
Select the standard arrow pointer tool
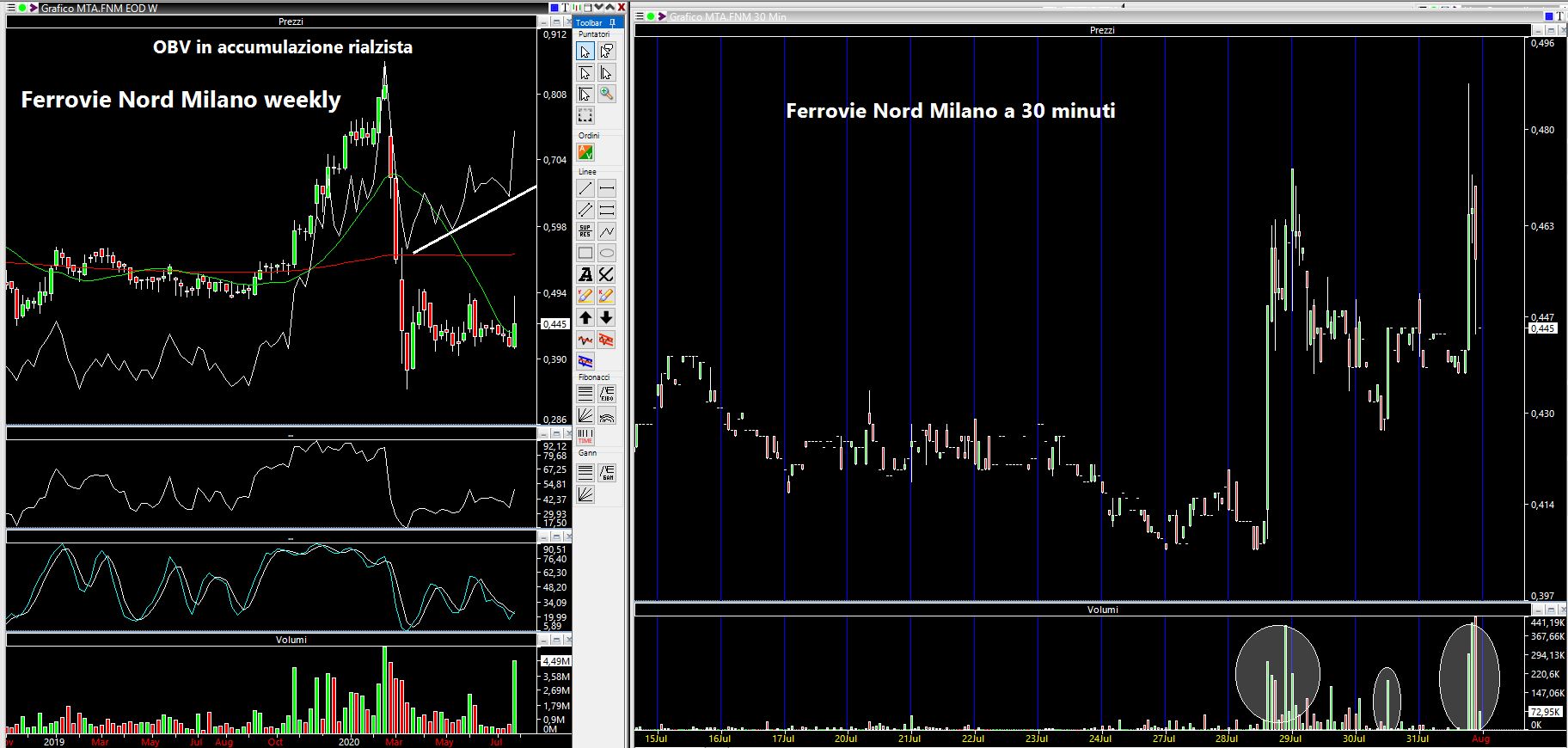click(x=585, y=52)
